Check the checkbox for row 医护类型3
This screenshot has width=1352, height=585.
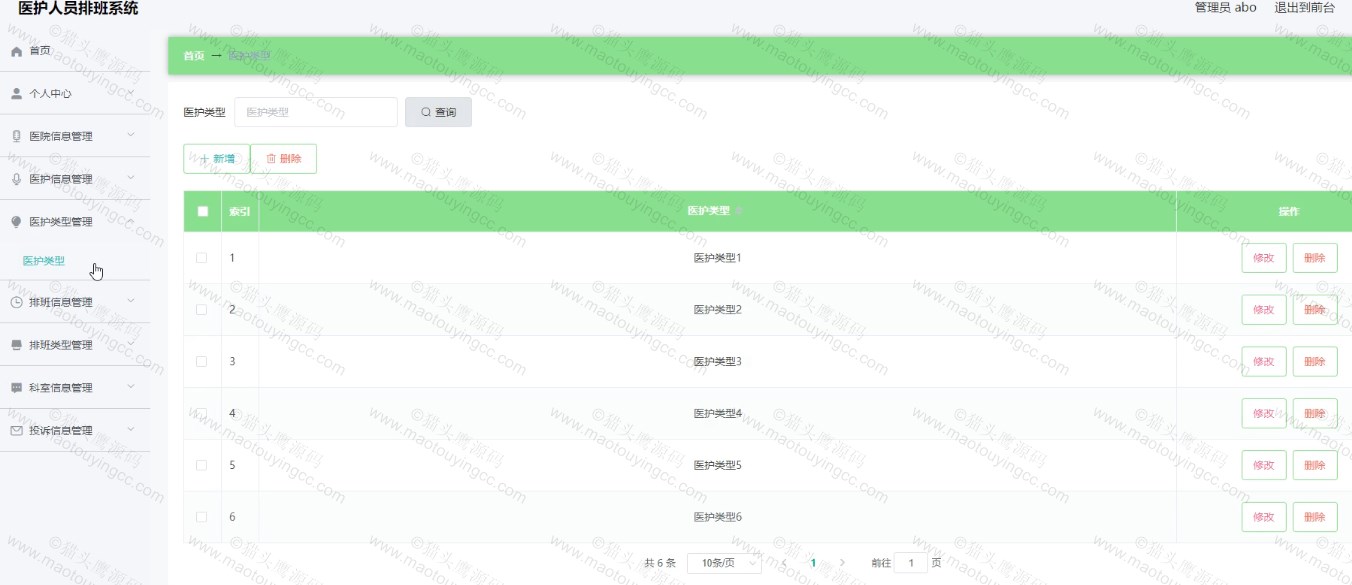[201, 362]
